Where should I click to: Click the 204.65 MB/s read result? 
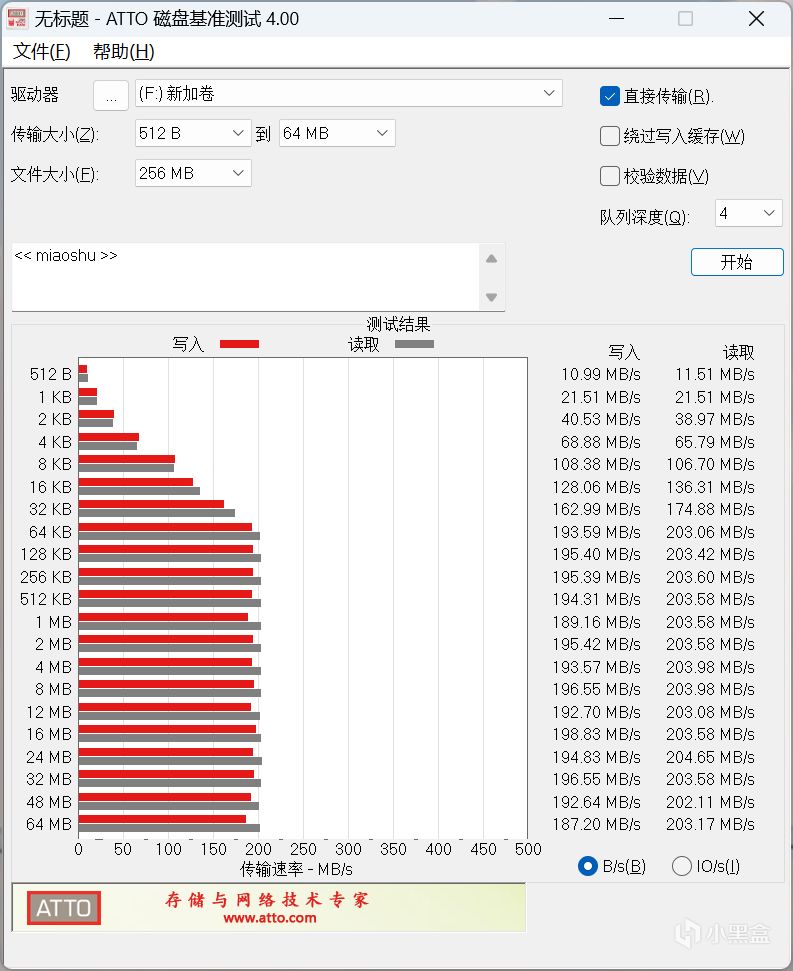(x=710, y=757)
